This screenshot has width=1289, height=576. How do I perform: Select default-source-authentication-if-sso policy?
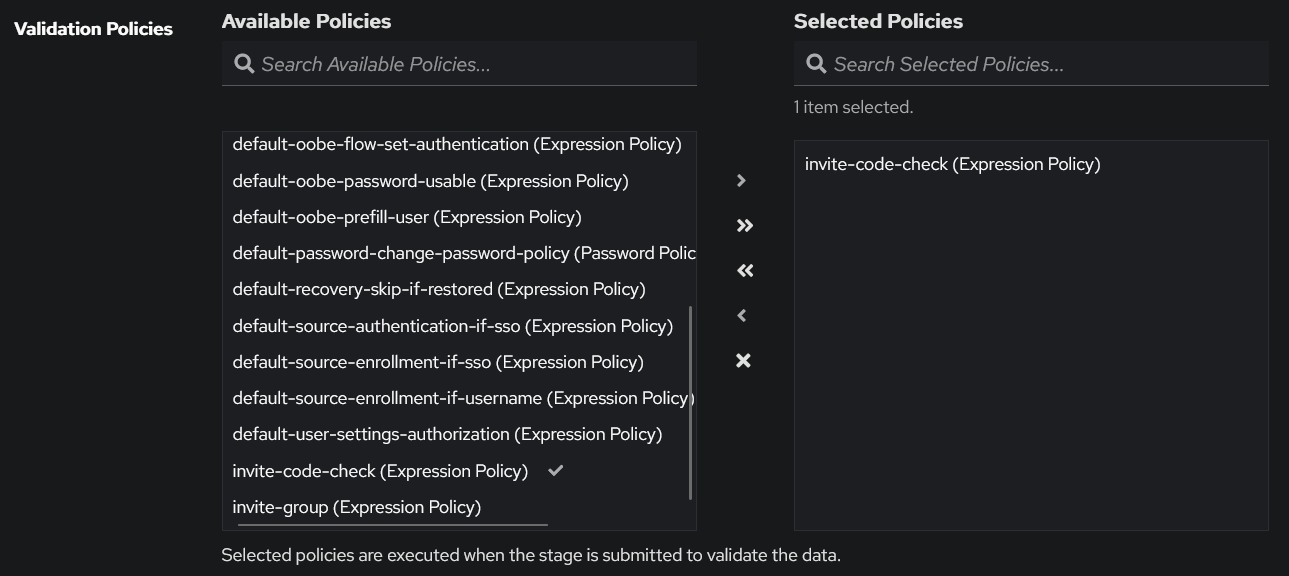pos(451,325)
